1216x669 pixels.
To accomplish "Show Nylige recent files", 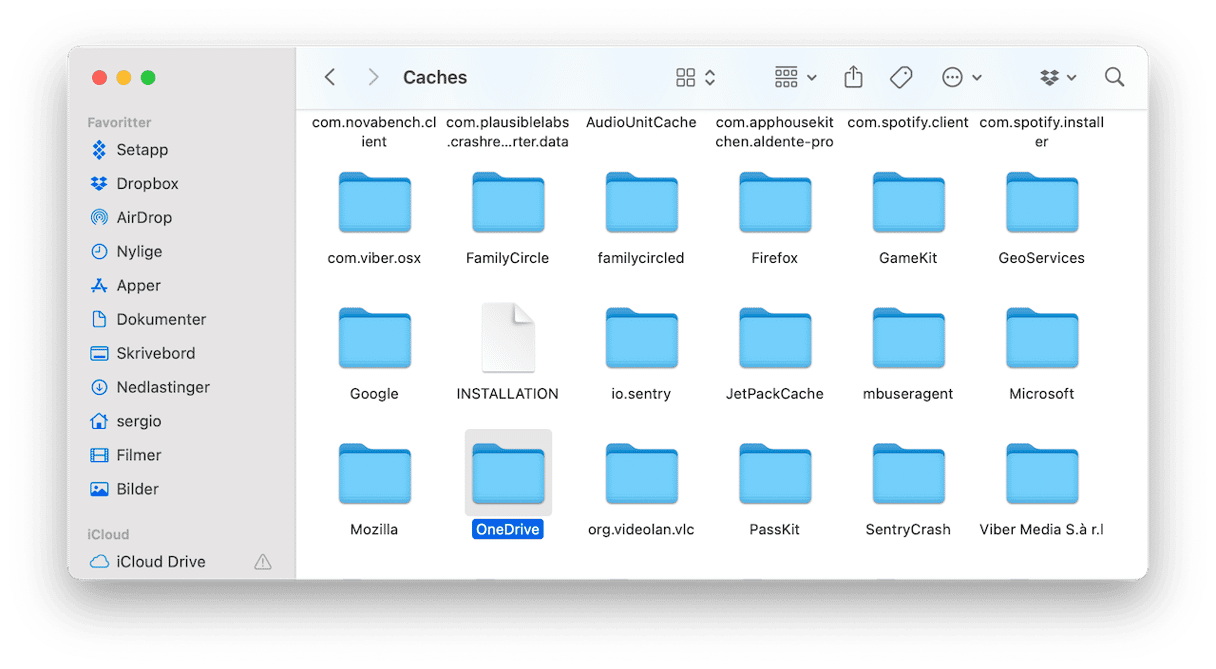I will [127, 252].
